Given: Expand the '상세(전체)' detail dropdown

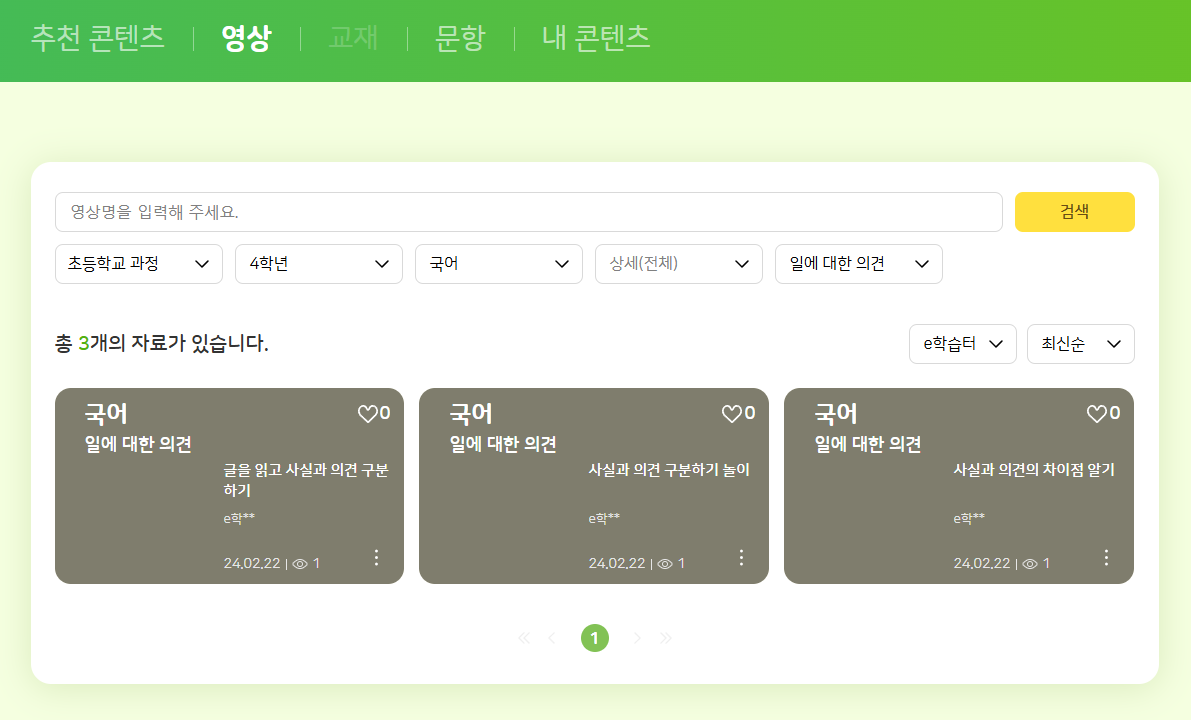Looking at the screenshot, I should tap(678, 264).
